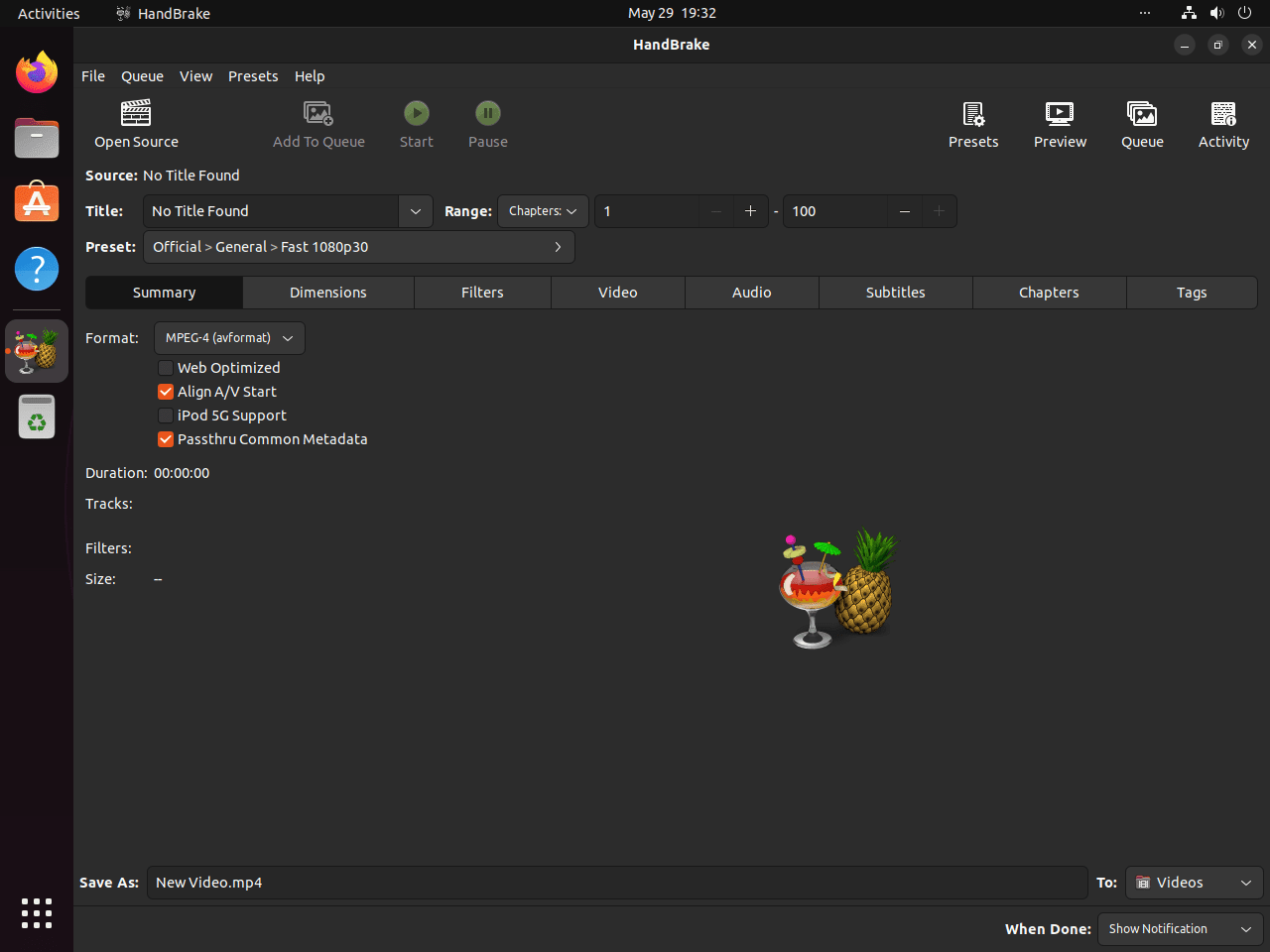Click HandBrake icon in the dock
The width and height of the screenshot is (1270, 952).
pyautogui.click(x=37, y=351)
